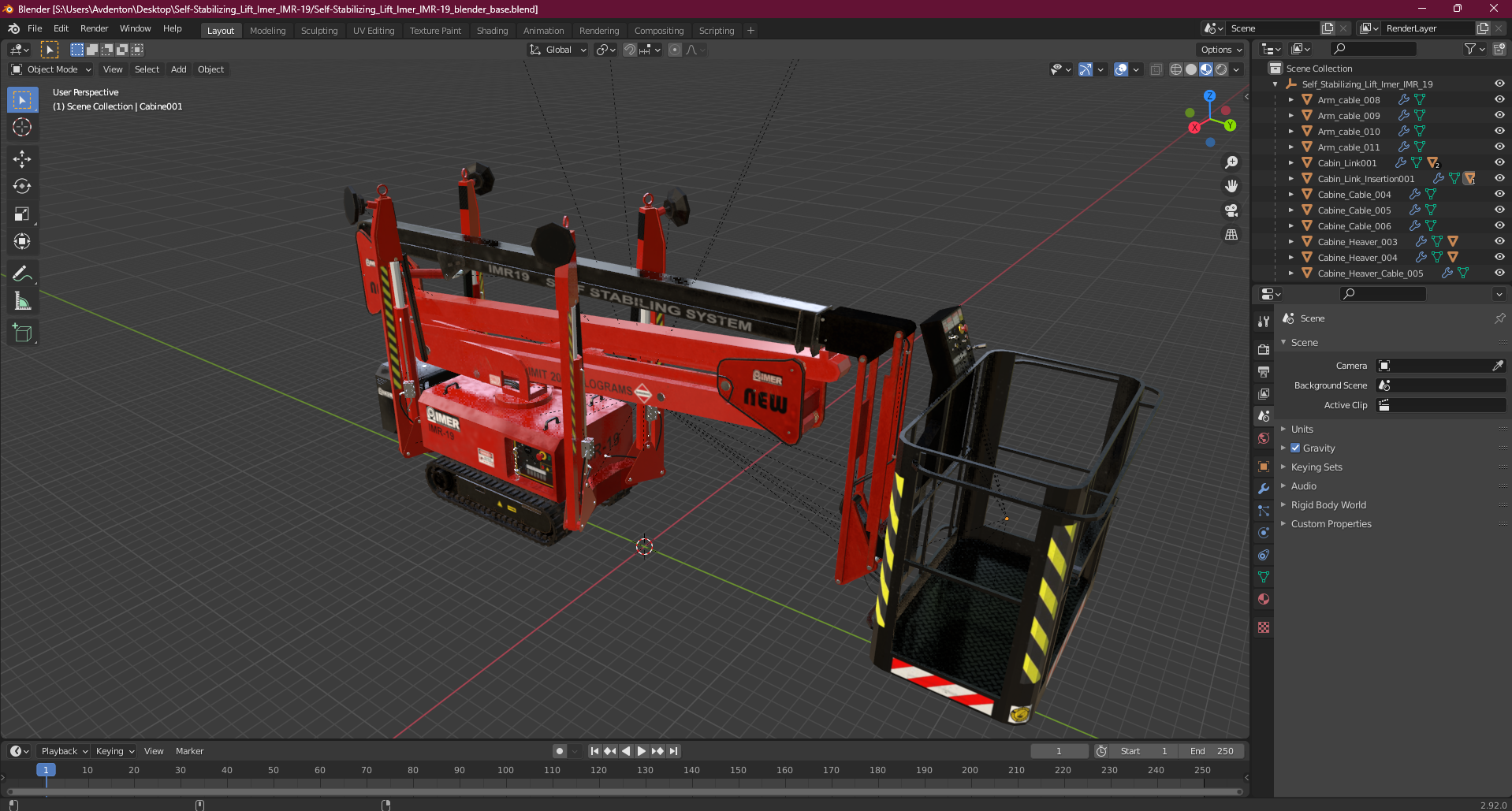Viewport: 1512px width, 811px height.
Task: Open viewport Add menu
Action: tap(179, 69)
